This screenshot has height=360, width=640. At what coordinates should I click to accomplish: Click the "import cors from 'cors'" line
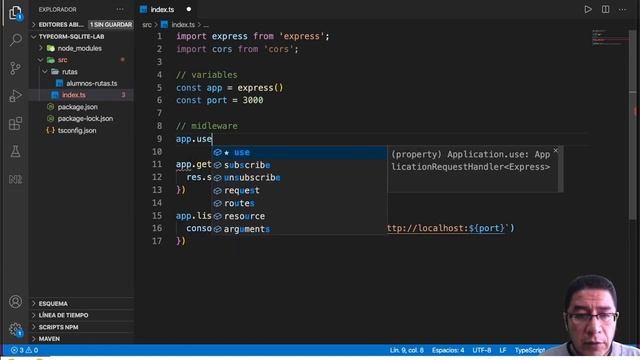[237, 49]
